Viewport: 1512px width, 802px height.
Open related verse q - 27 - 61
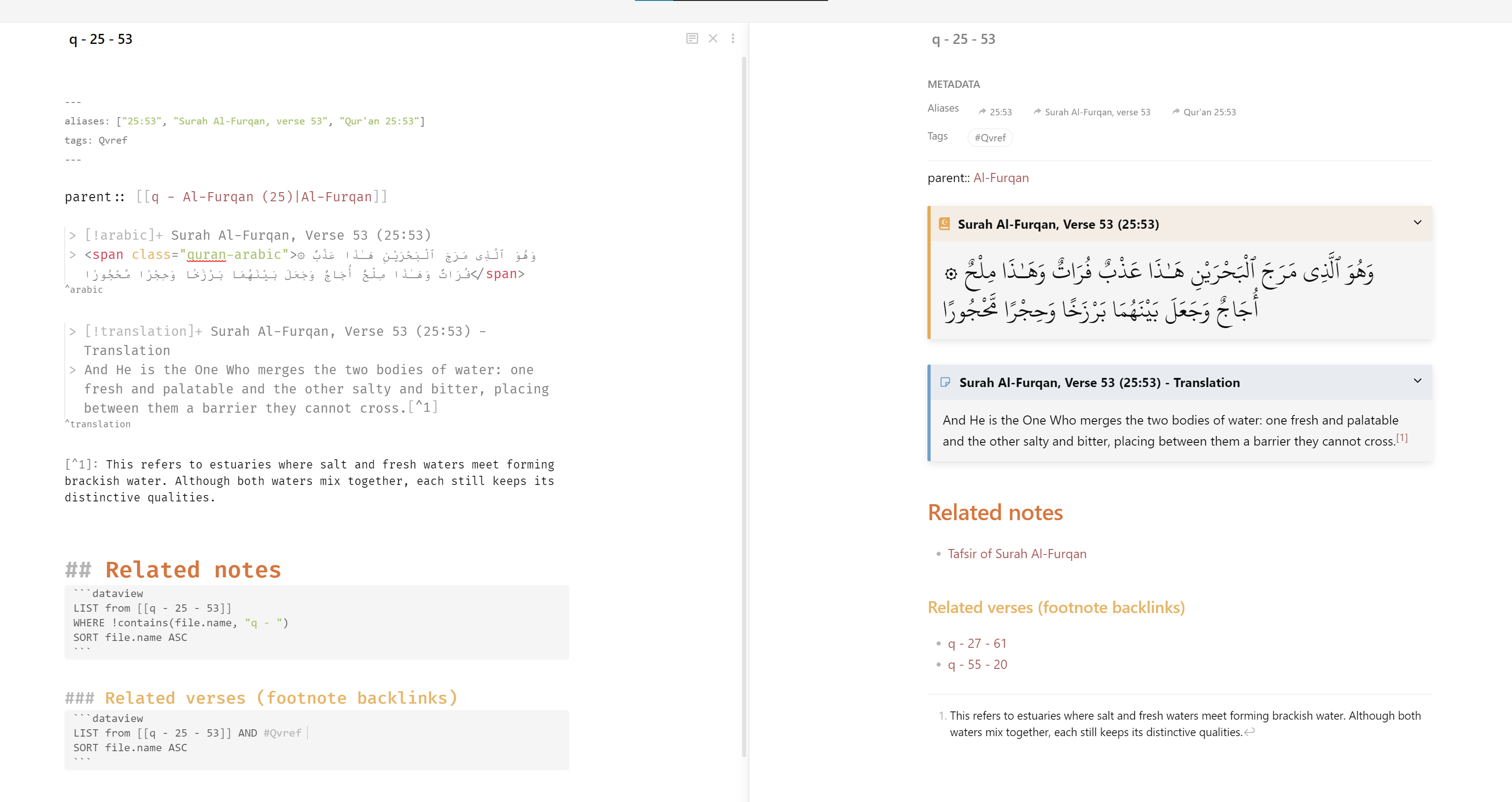click(x=977, y=643)
